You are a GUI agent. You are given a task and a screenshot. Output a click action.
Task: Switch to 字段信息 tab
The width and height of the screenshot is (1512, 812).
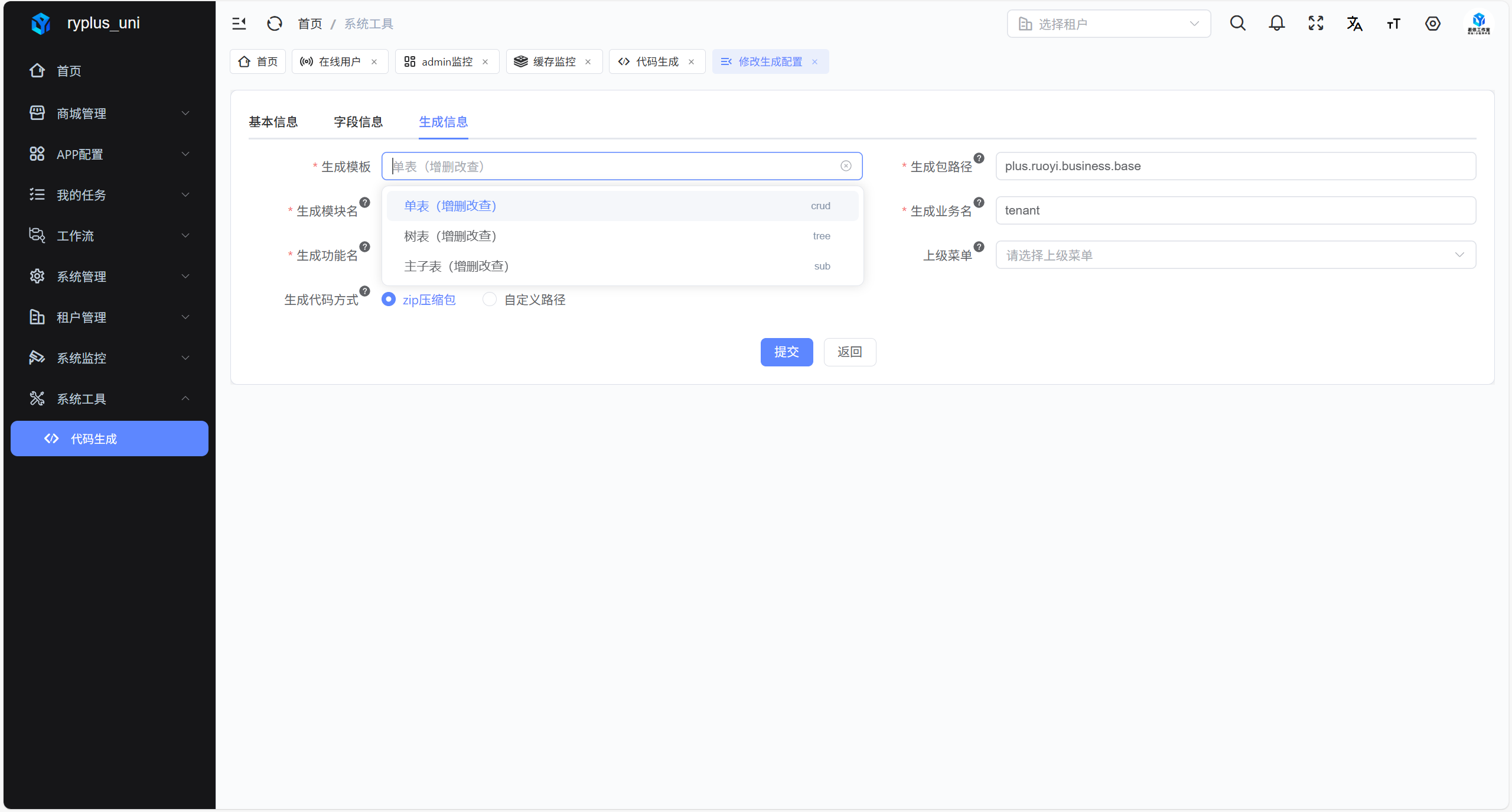(x=358, y=122)
